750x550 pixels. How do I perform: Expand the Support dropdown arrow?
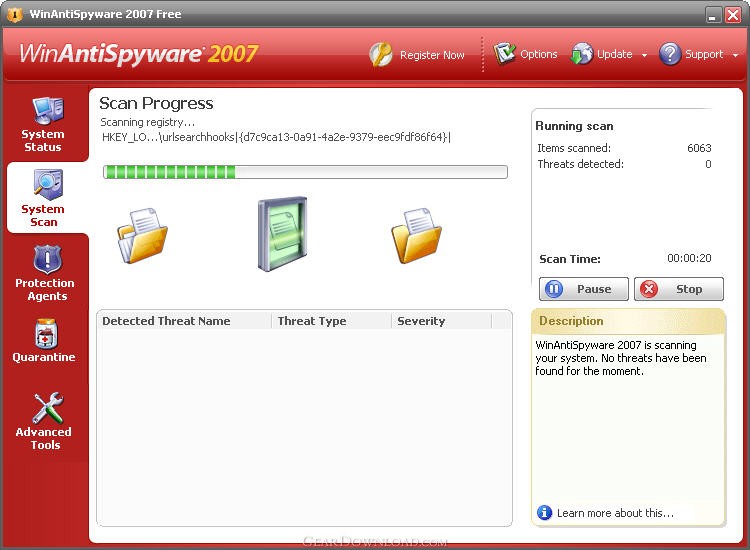735,55
